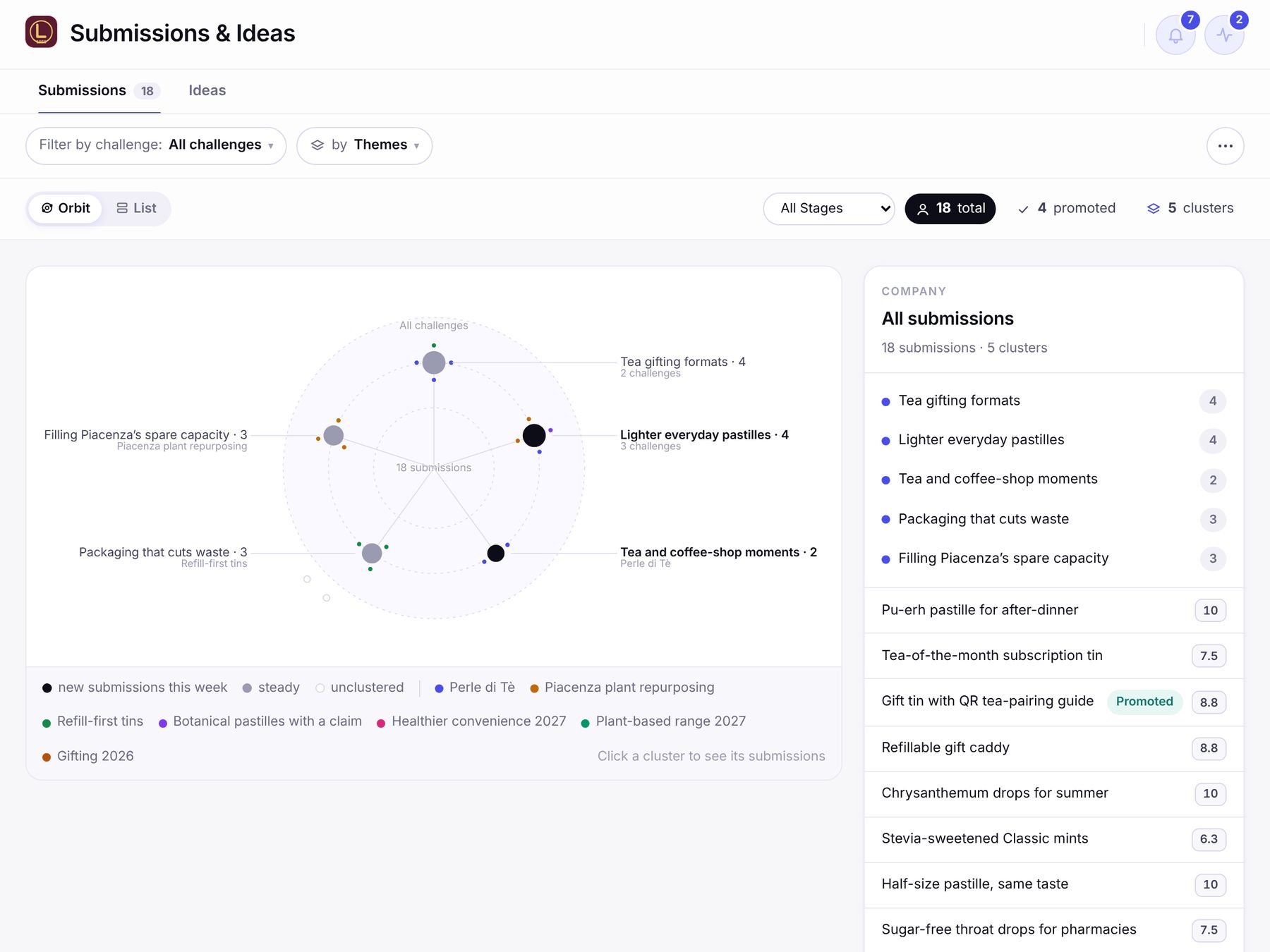Click the Healthier convenience 2027 legend entry

point(471,721)
